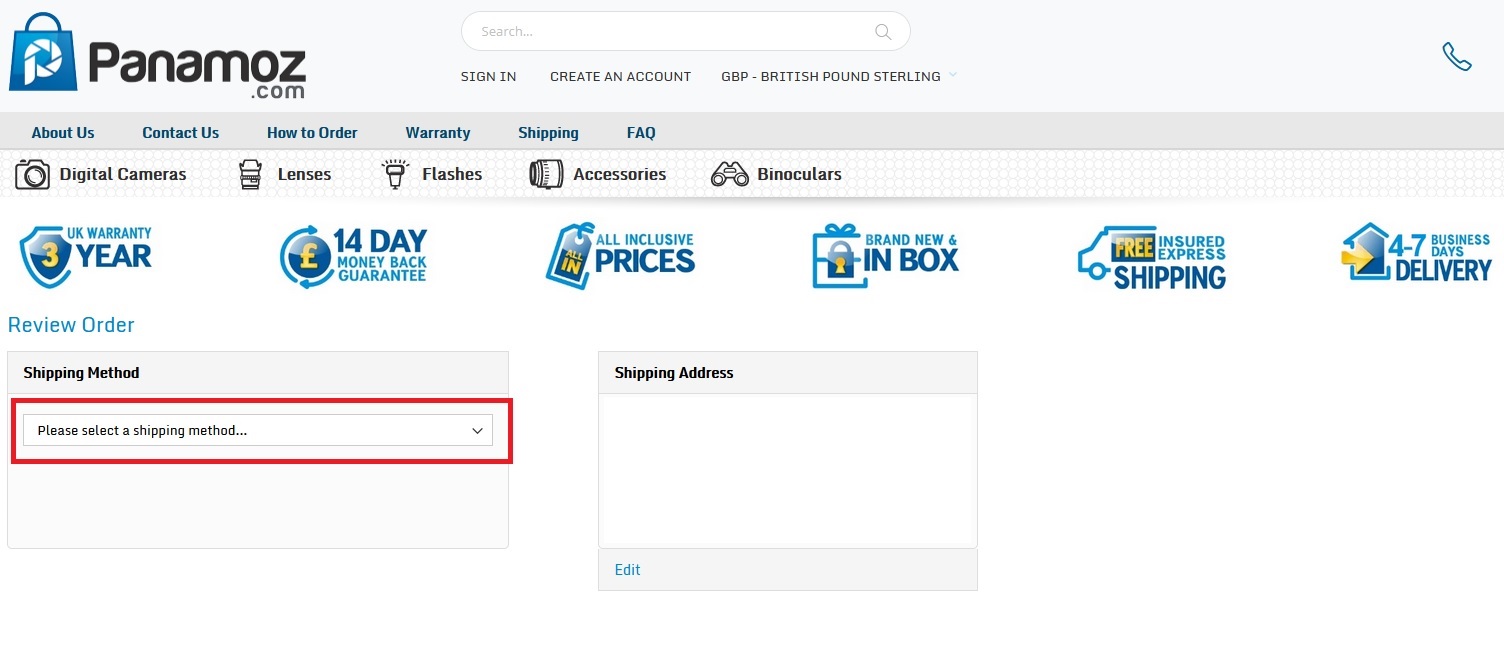This screenshot has height=663, width=1504.
Task: Open the GBP currency selector dropdown
Action: [839, 76]
